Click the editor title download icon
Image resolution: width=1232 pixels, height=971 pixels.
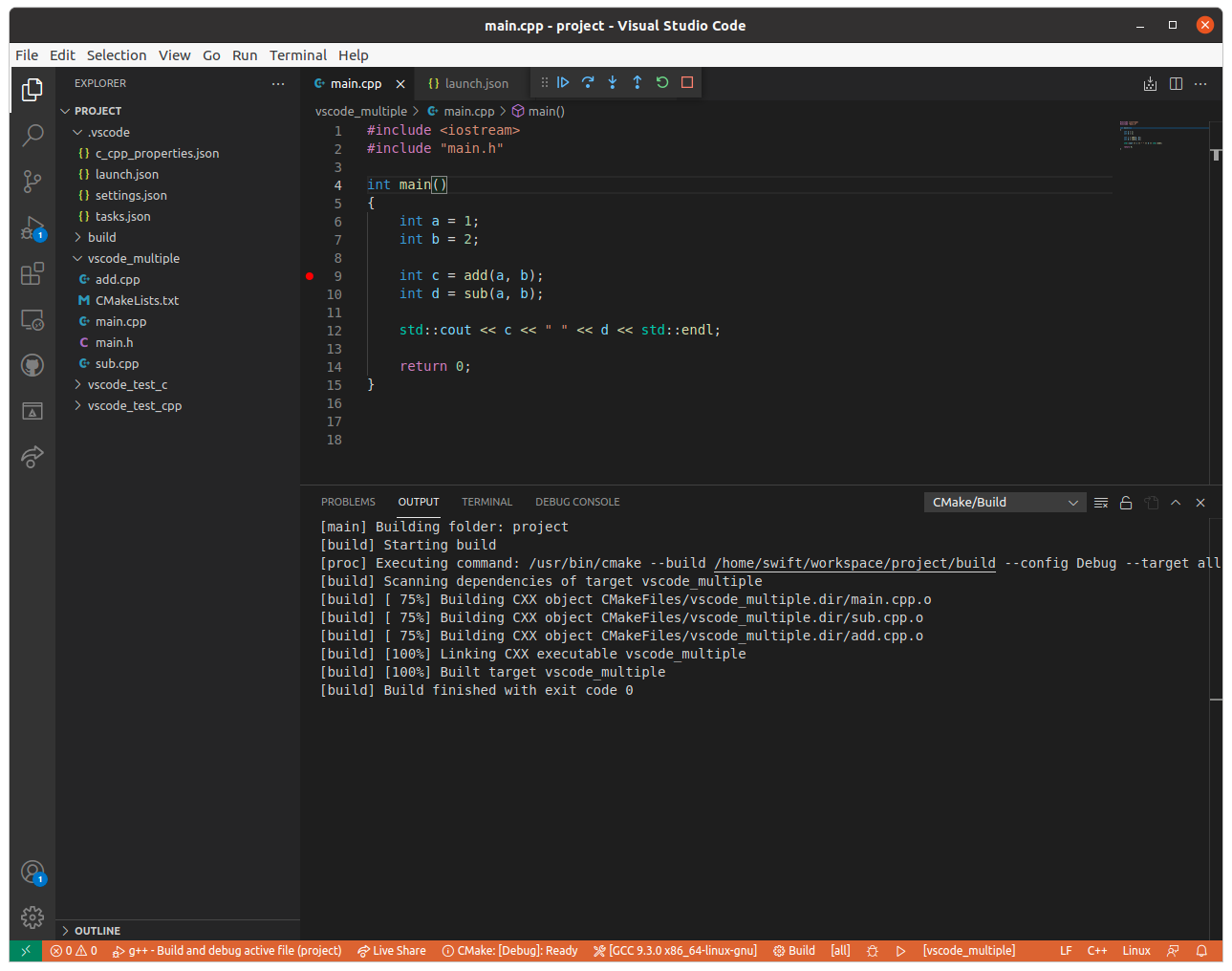pos(1150,83)
